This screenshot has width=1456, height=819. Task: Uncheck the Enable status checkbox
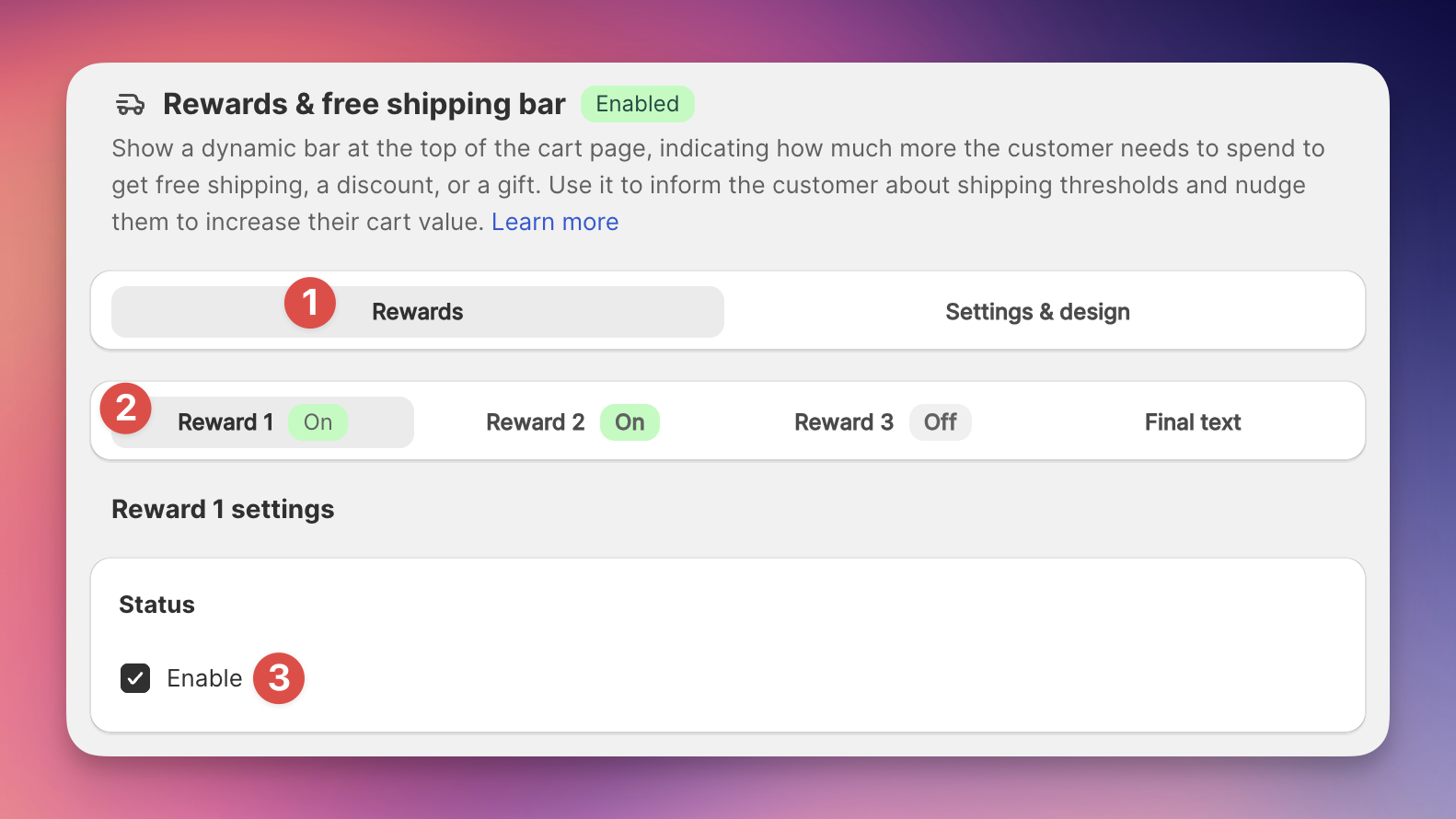[x=135, y=678]
